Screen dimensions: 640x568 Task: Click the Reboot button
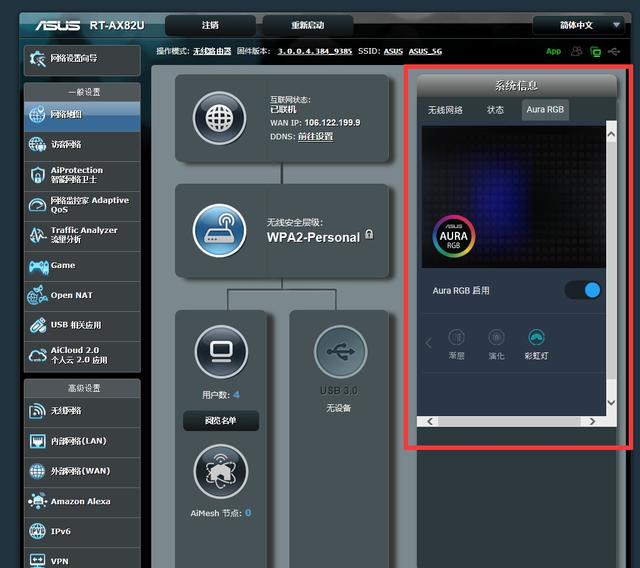308,25
